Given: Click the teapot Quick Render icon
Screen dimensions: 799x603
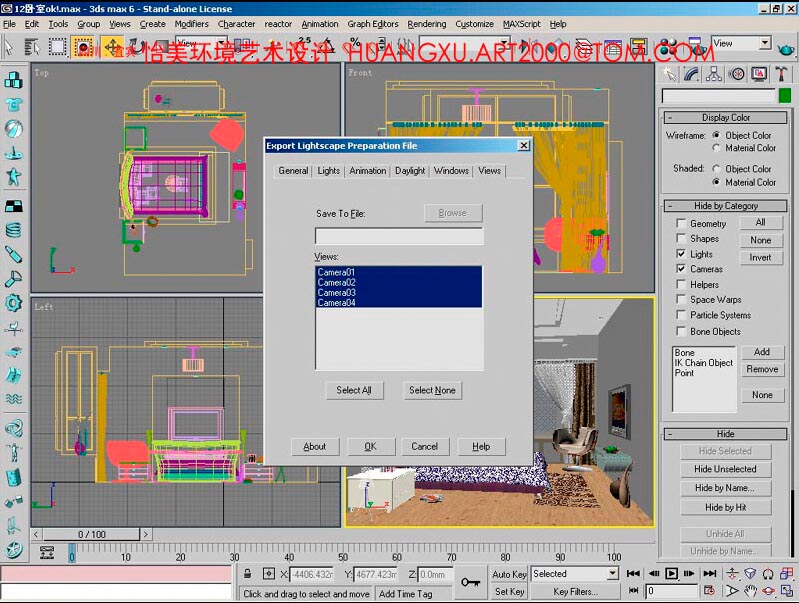Looking at the screenshot, I should pos(785,49).
